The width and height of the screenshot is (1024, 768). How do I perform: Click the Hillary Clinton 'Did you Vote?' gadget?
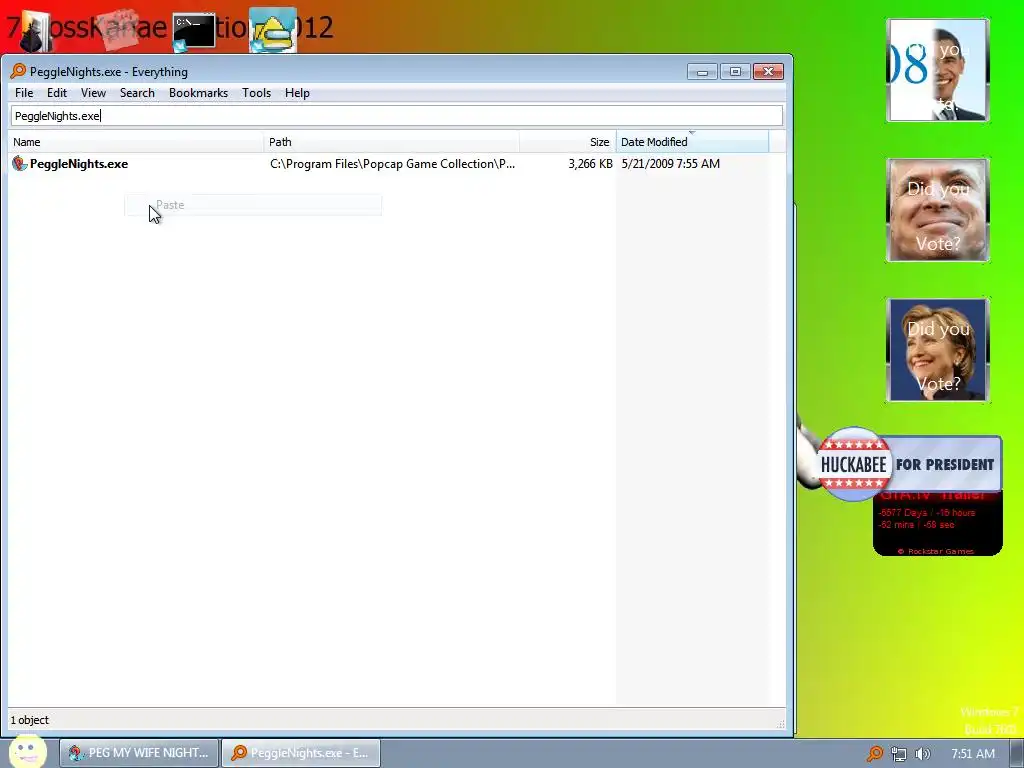938,350
